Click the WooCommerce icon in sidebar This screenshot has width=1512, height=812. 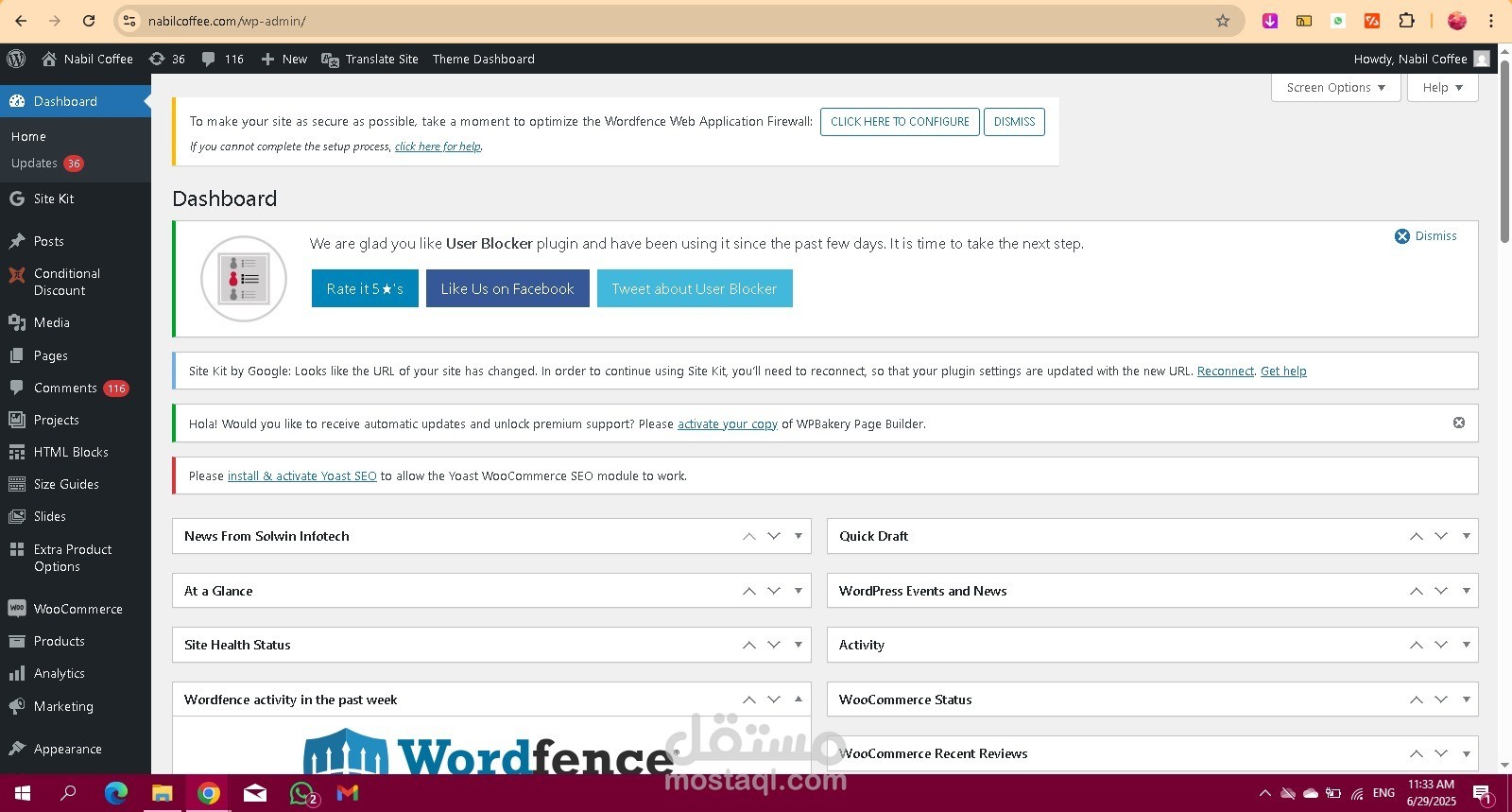[16, 609]
